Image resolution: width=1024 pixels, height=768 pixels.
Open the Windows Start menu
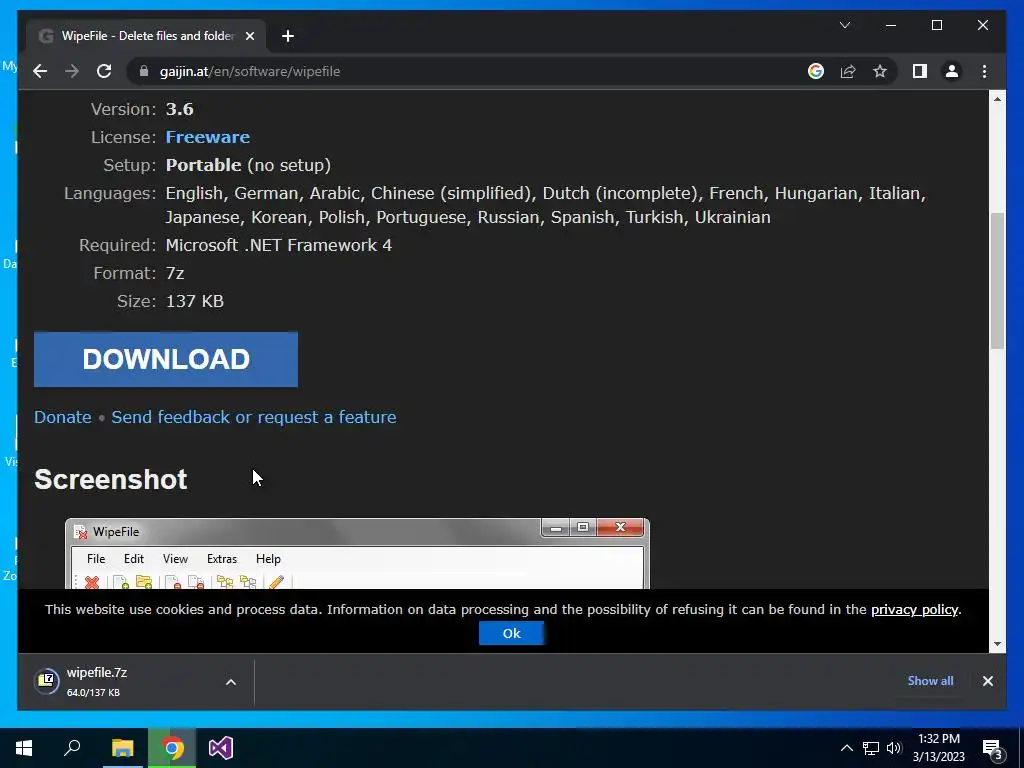point(24,748)
